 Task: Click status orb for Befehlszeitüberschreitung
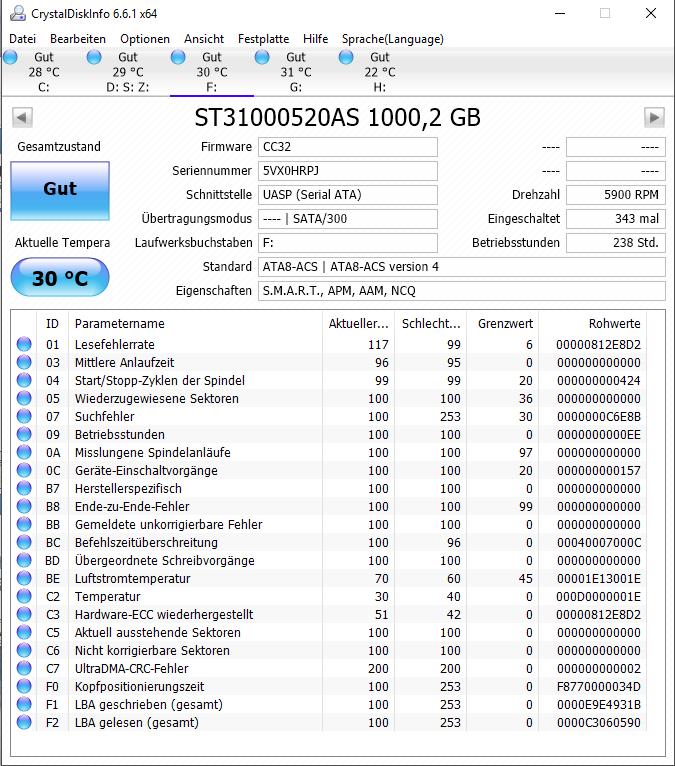(24, 542)
